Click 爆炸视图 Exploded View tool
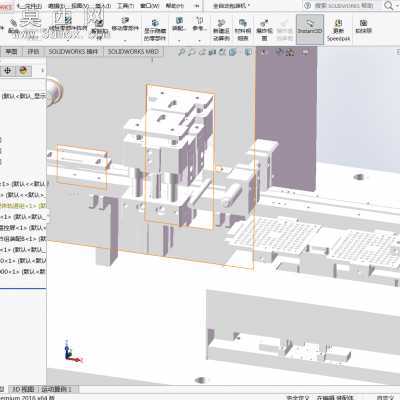Screen dimensions: 400x400 click(x=264, y=30)
